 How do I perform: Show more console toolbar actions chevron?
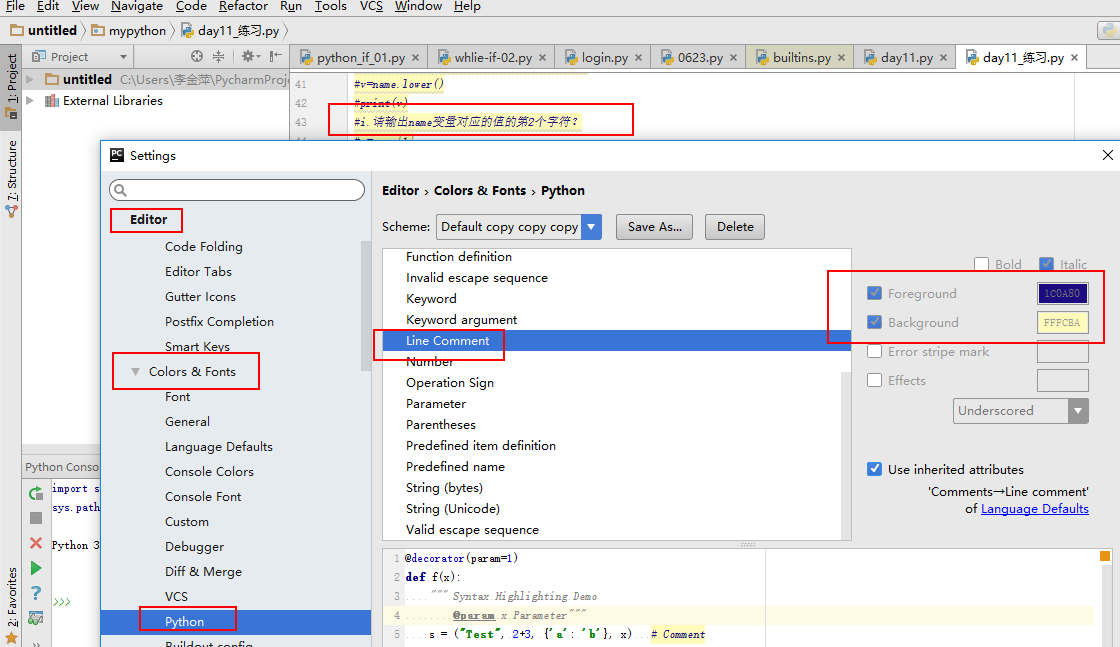pyautogui.click(x=36, y=643)
